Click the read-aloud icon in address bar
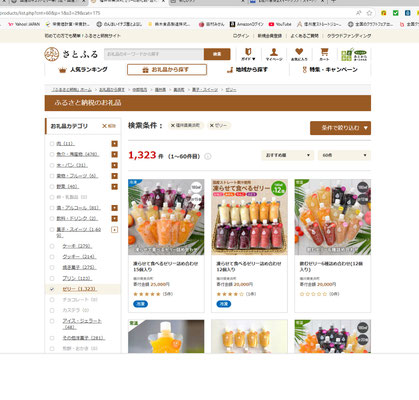 359,13
